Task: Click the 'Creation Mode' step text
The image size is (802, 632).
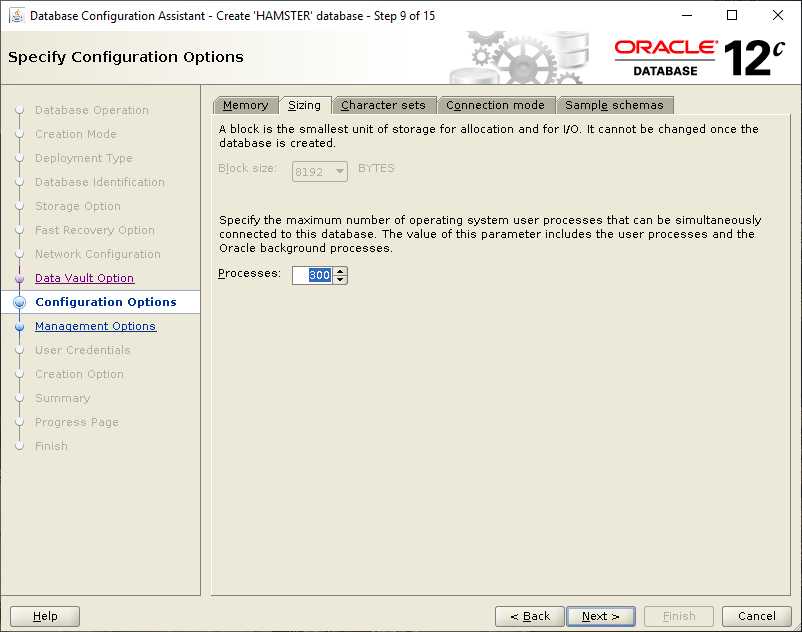Action: click(x=76, y=134)
